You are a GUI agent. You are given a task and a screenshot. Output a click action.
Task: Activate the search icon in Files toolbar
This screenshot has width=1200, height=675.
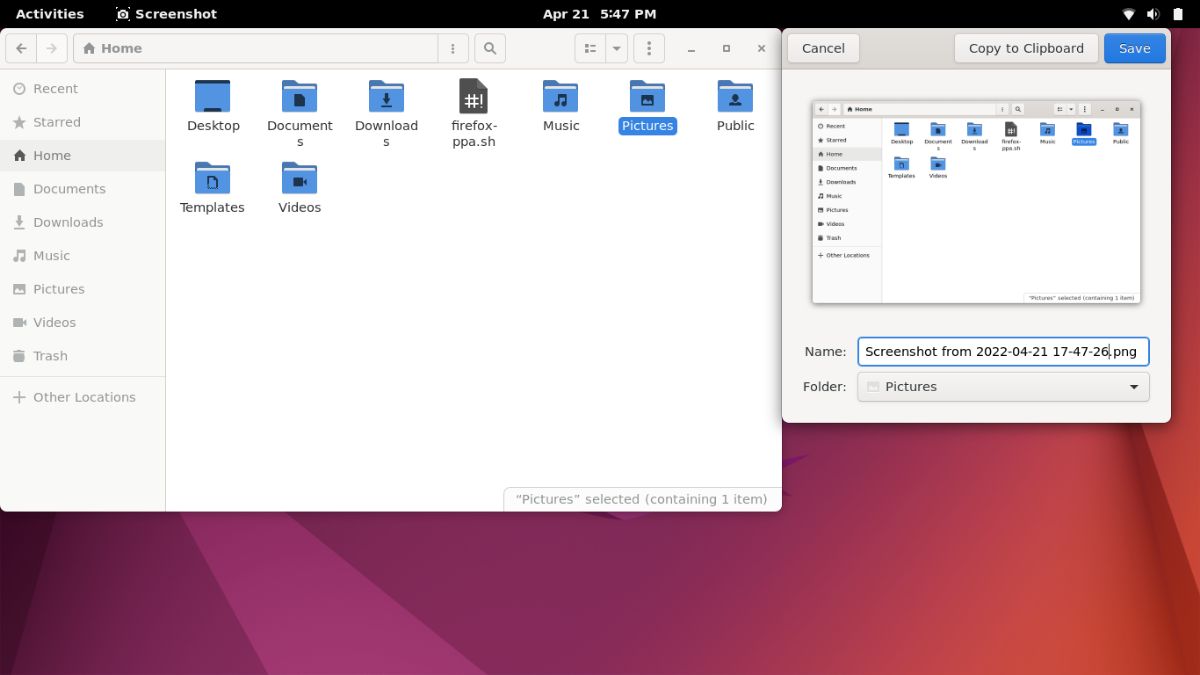tap(489, 48)
